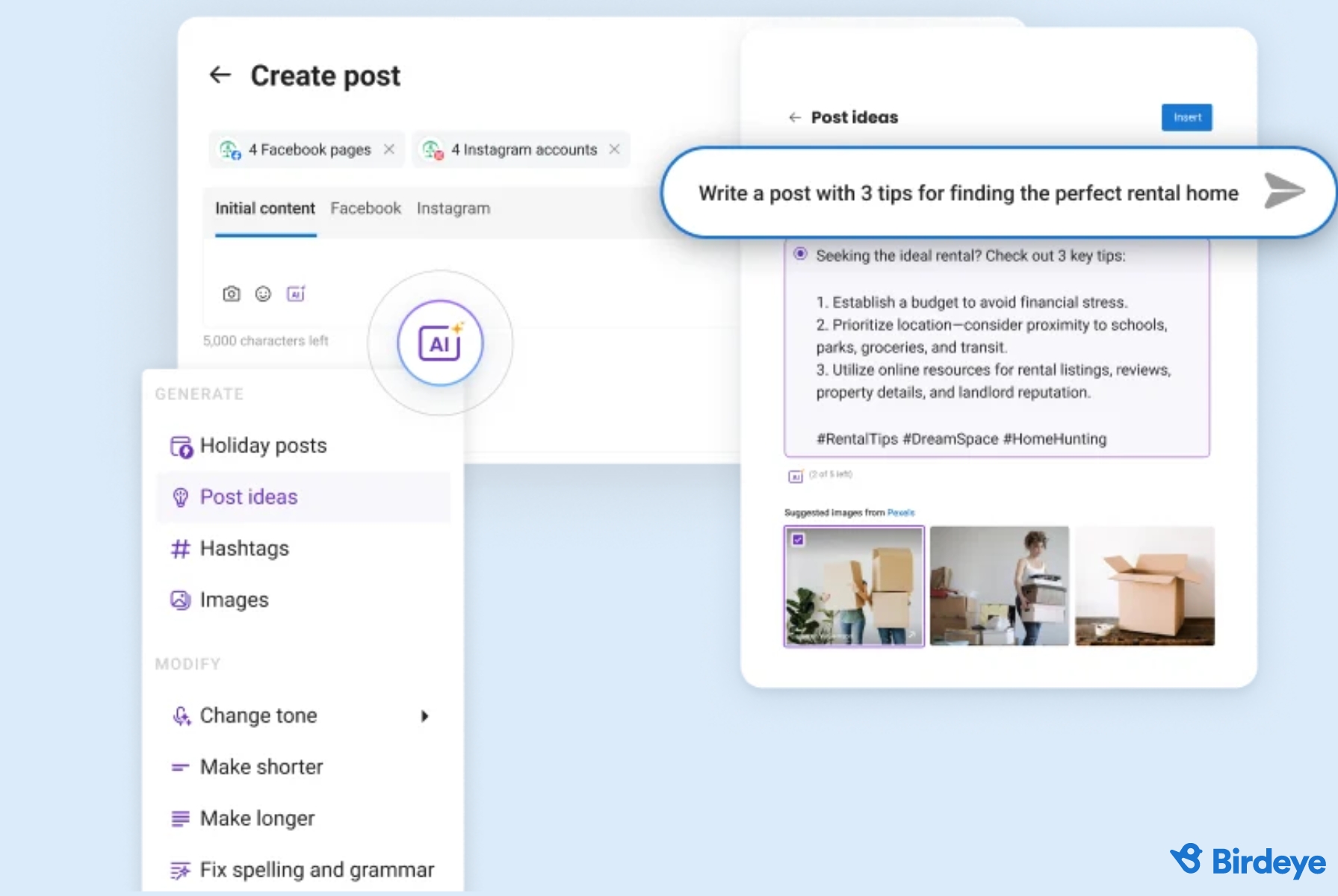1338x896 pixels.
Task: Click the AI writing icon in the editor toolbar
Action: point(296,293)
